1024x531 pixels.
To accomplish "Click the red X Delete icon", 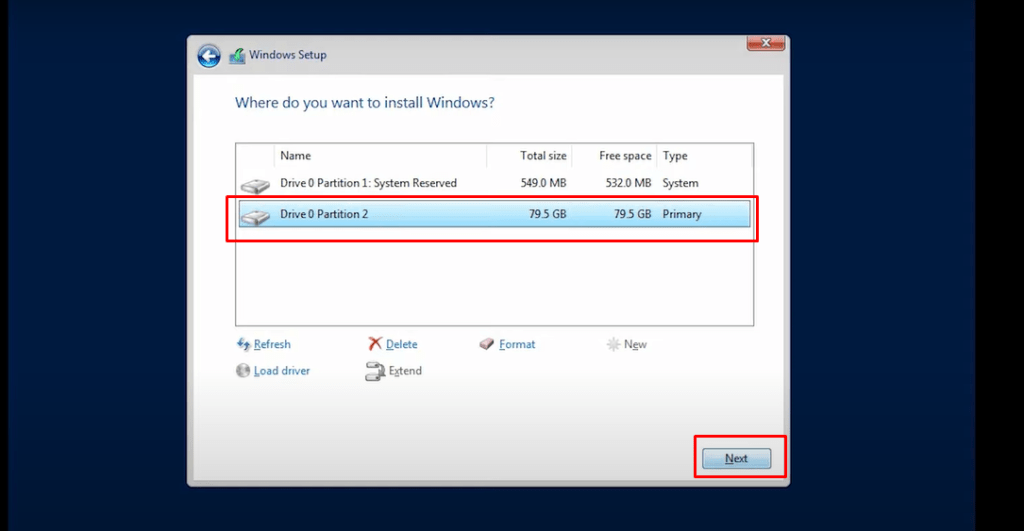I will pos(375,344).
